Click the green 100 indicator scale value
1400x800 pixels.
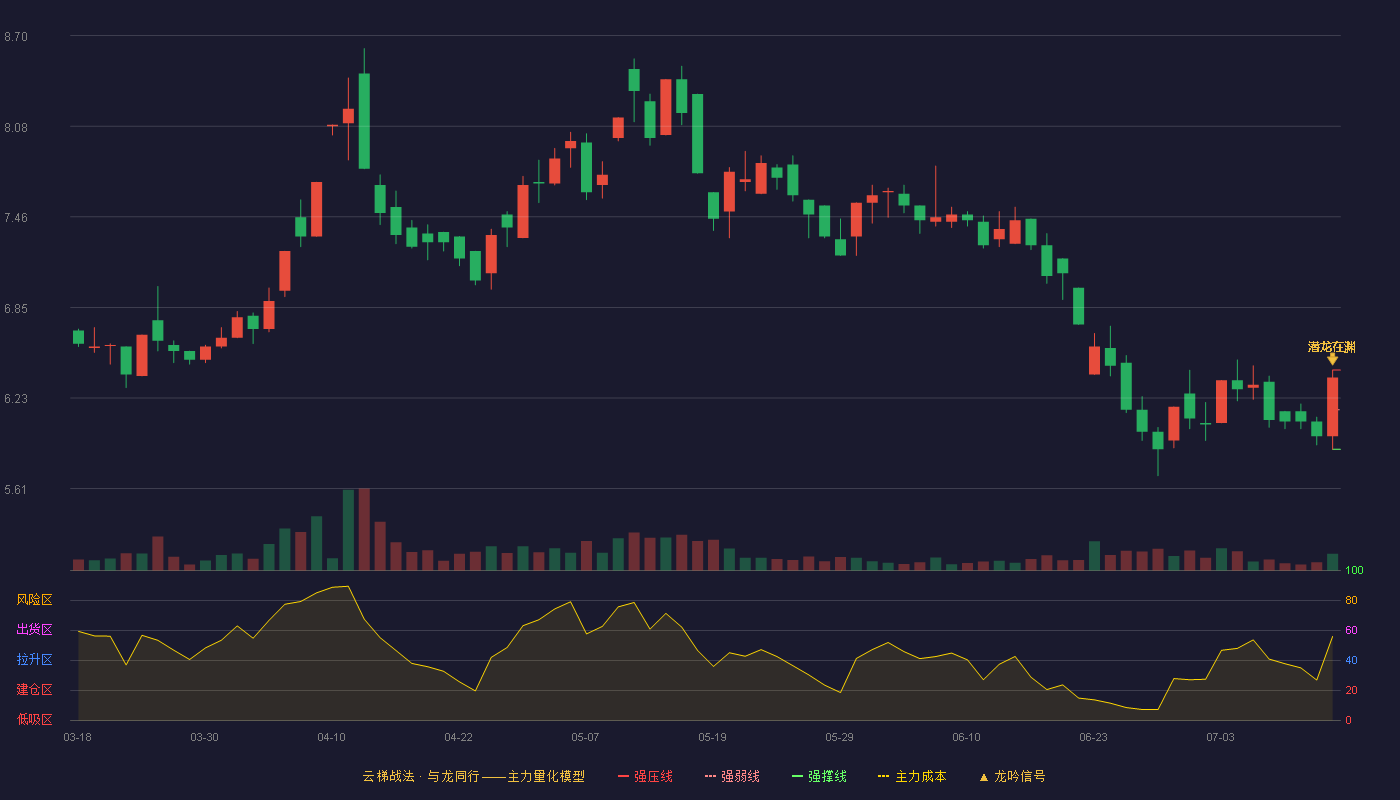coord(1354,570)
